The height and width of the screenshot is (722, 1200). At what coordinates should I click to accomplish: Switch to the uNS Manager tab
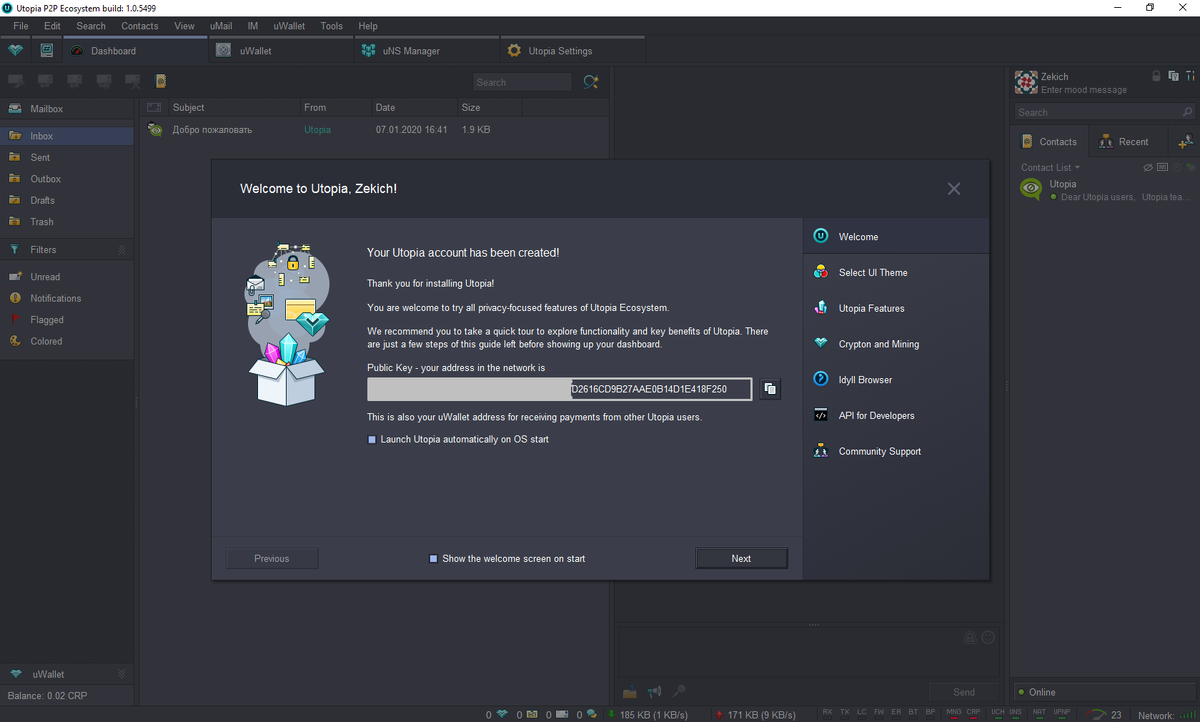426,51
